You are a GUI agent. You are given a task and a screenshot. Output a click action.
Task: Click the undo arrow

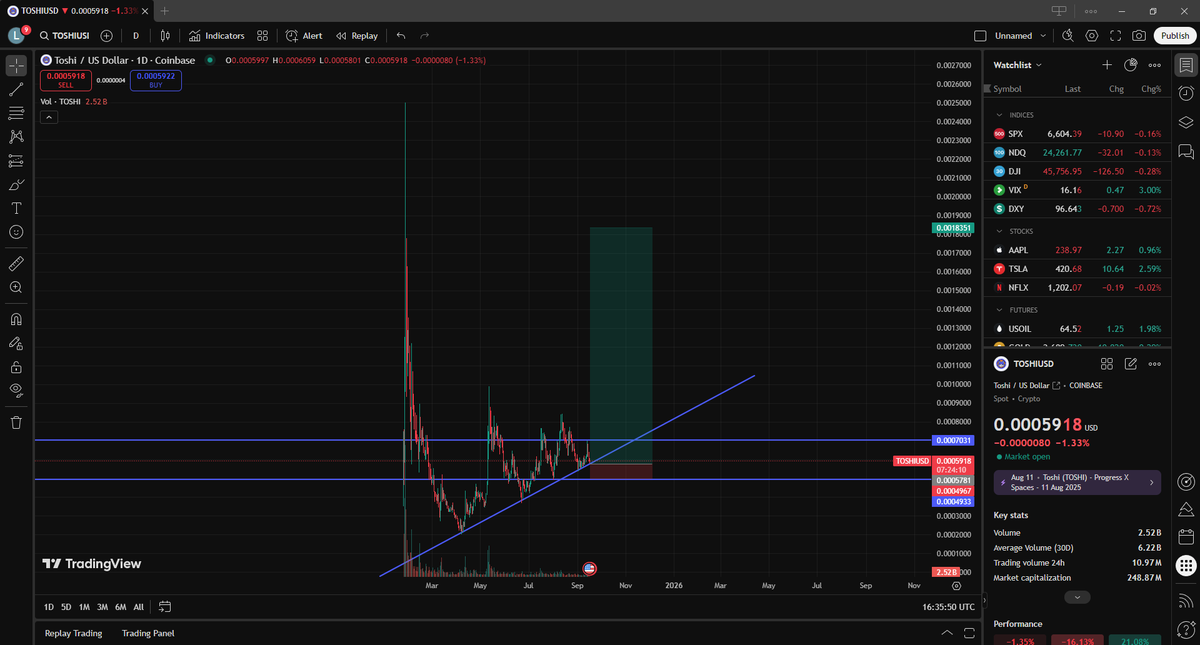(x=401, y=35)
